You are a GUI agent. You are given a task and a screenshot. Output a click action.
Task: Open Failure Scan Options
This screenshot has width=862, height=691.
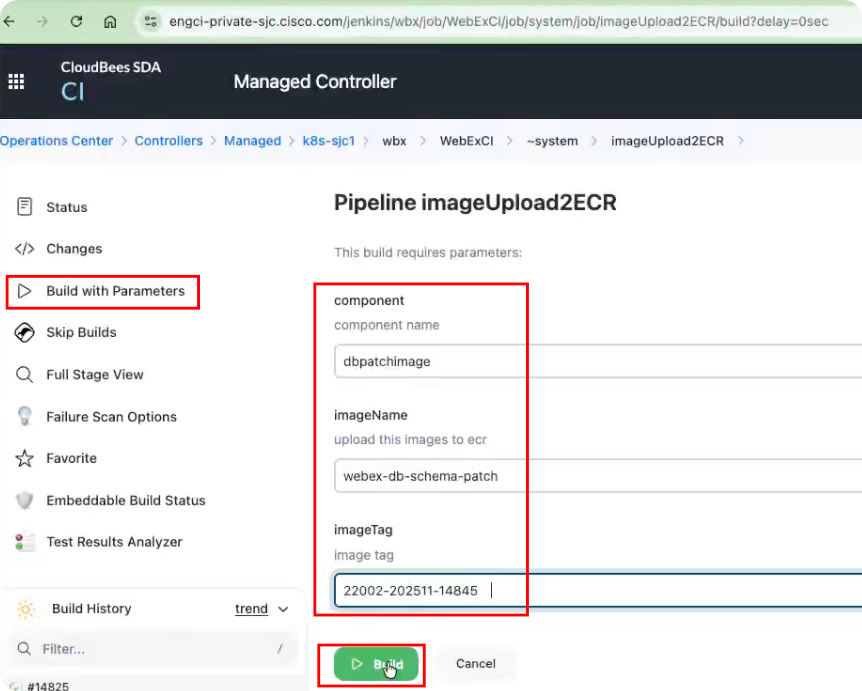click(x=111, y=417)
